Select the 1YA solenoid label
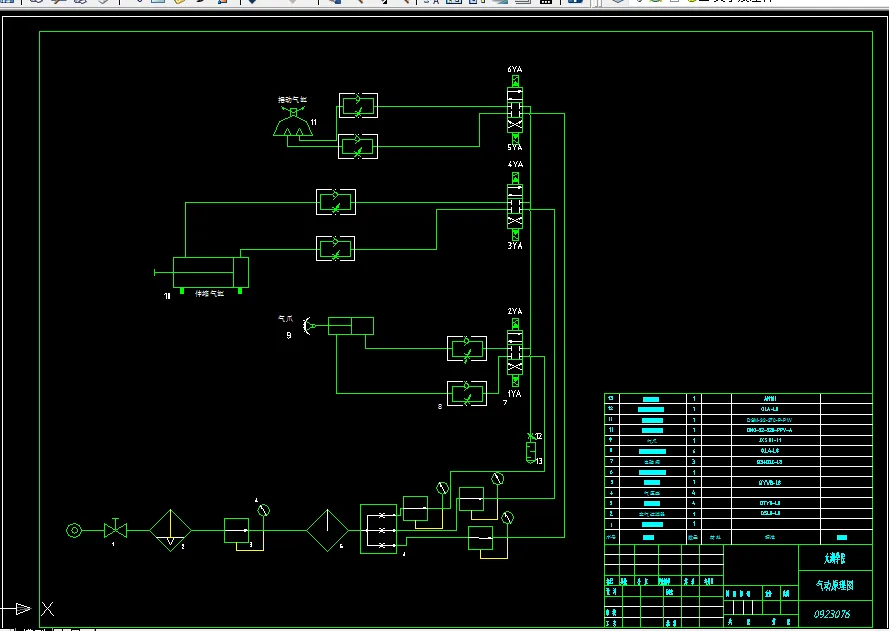Screen dimensions: 889x631 point(514,393)
